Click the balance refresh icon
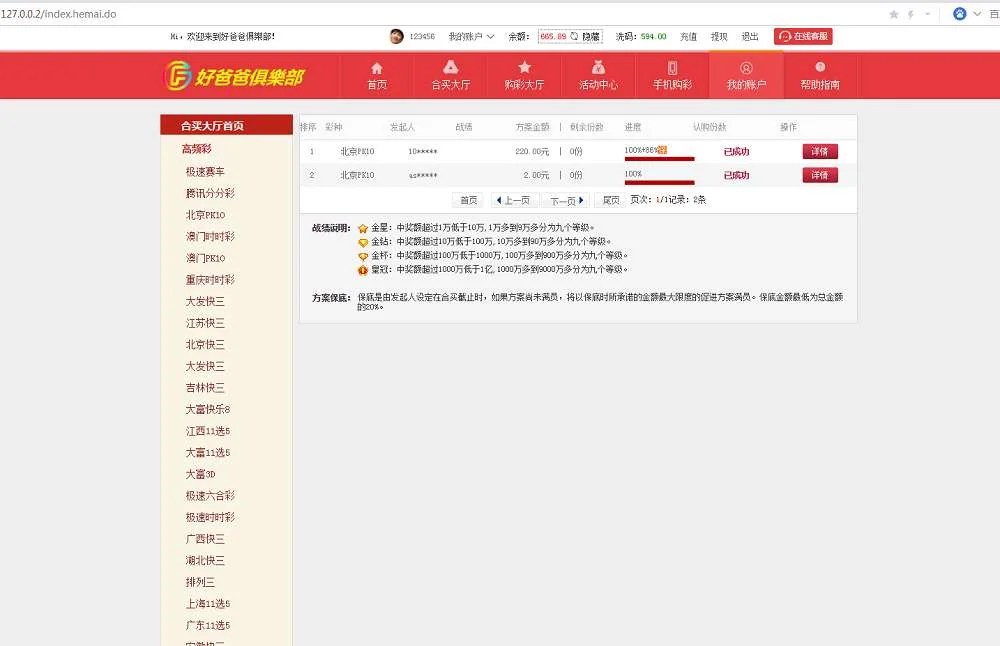Screen dimensions: 1000x646 click(574, 36)
